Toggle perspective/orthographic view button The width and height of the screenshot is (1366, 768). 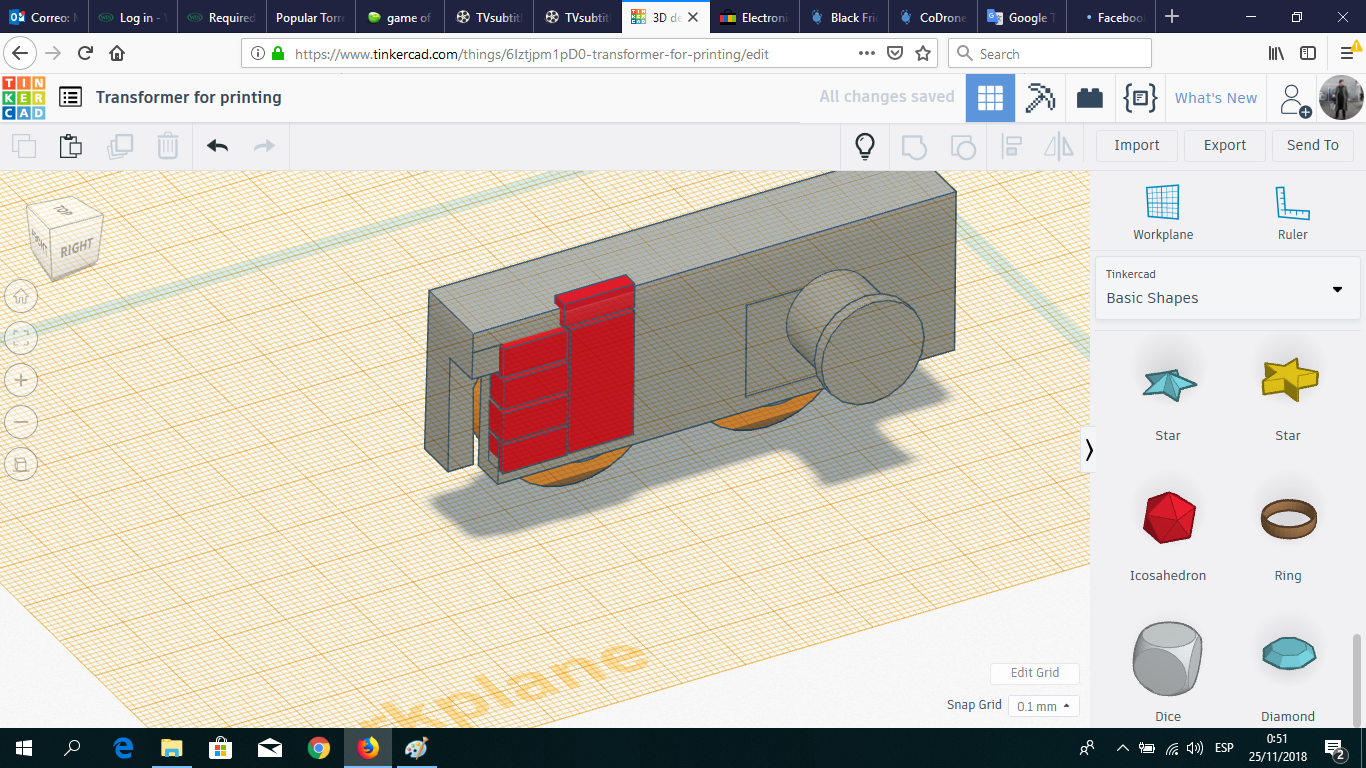point(21,464)
